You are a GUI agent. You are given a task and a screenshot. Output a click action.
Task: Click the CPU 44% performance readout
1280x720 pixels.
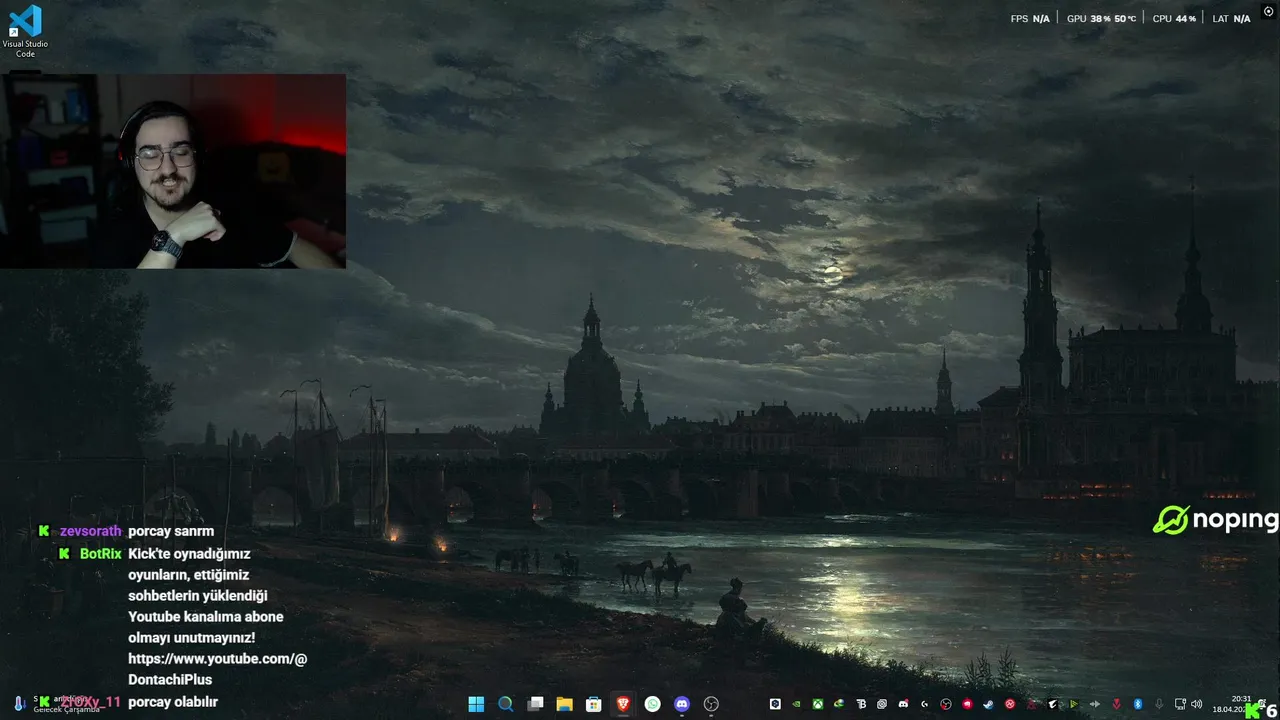point(1174,18)
